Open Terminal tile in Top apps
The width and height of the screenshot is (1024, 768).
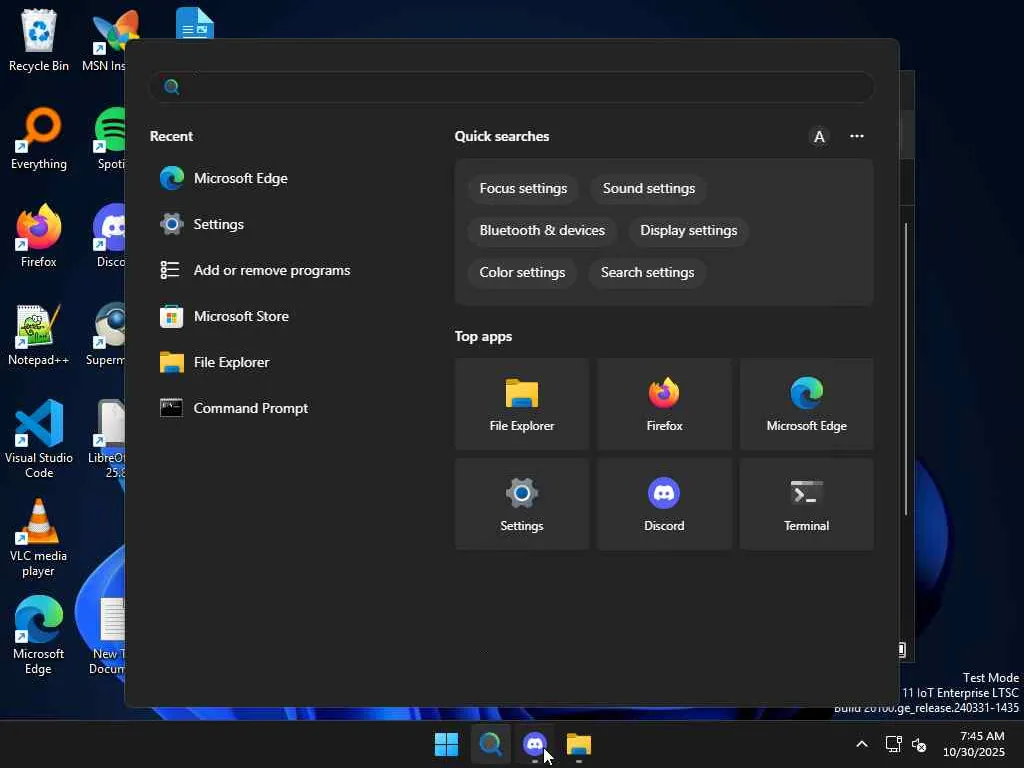(807, 504)
